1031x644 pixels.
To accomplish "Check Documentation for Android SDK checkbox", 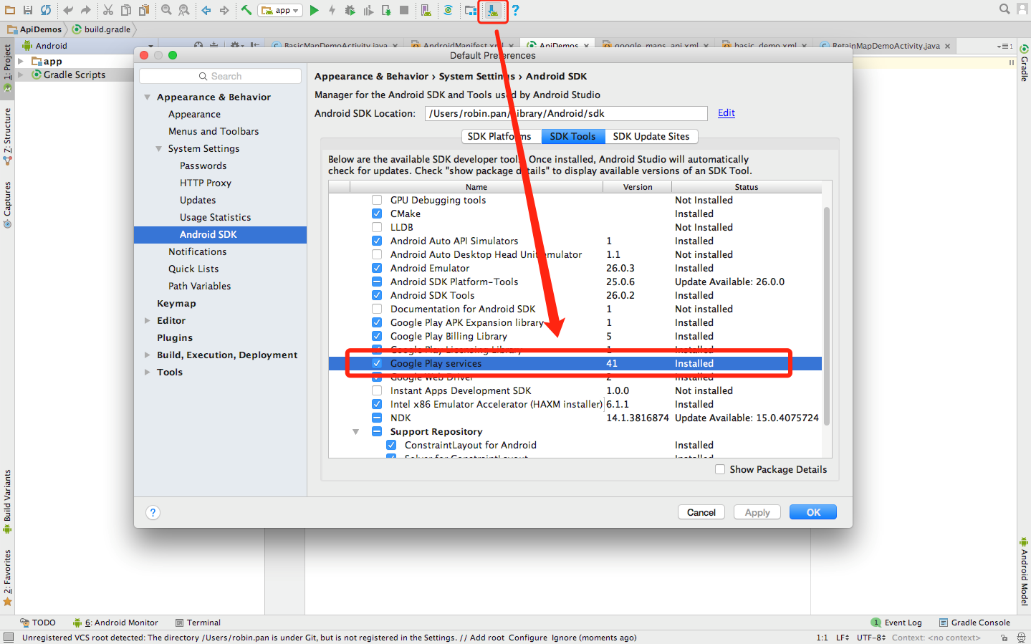I will point(377,309).
